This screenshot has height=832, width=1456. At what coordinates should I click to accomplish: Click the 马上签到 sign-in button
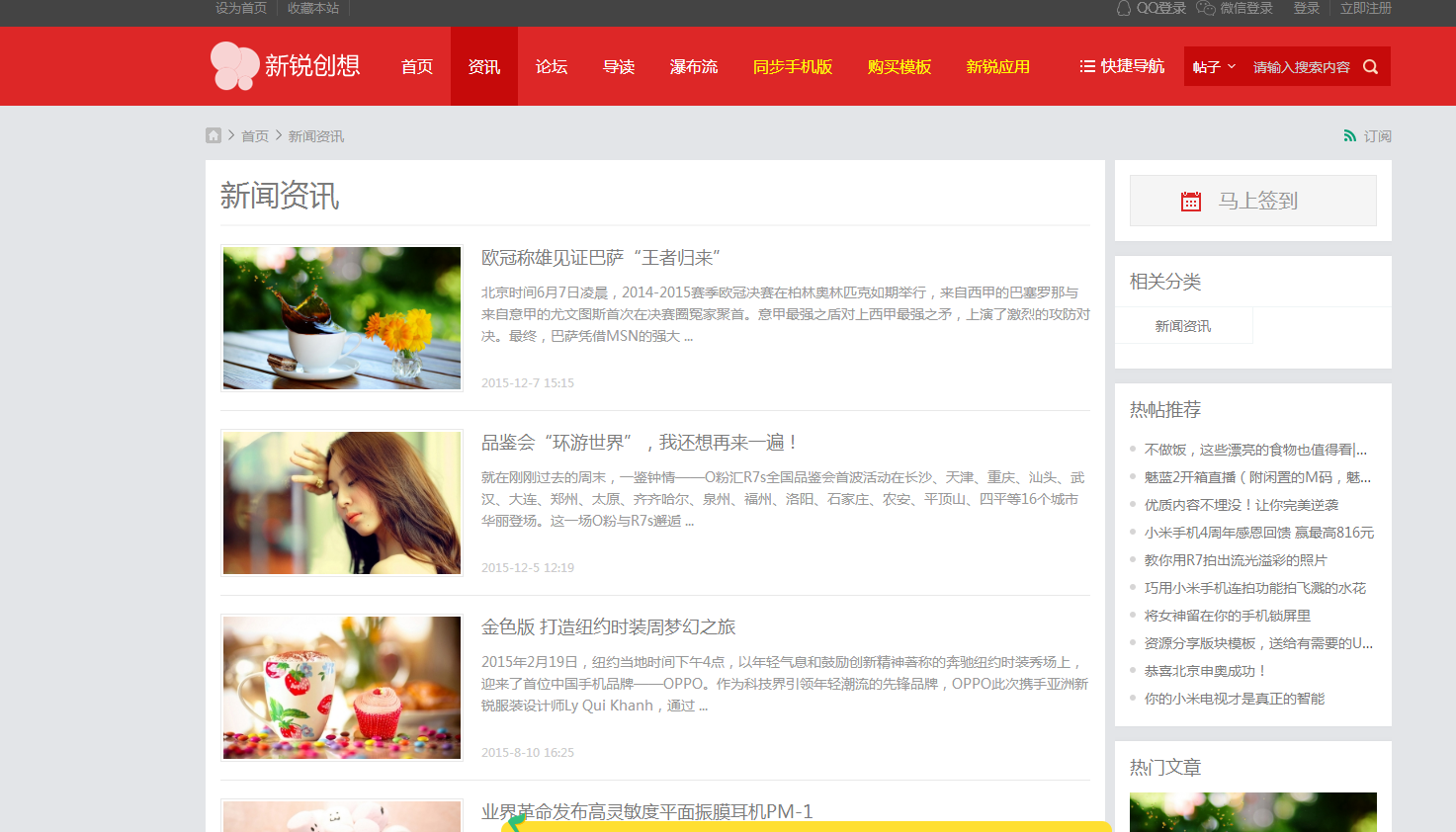1253,201
